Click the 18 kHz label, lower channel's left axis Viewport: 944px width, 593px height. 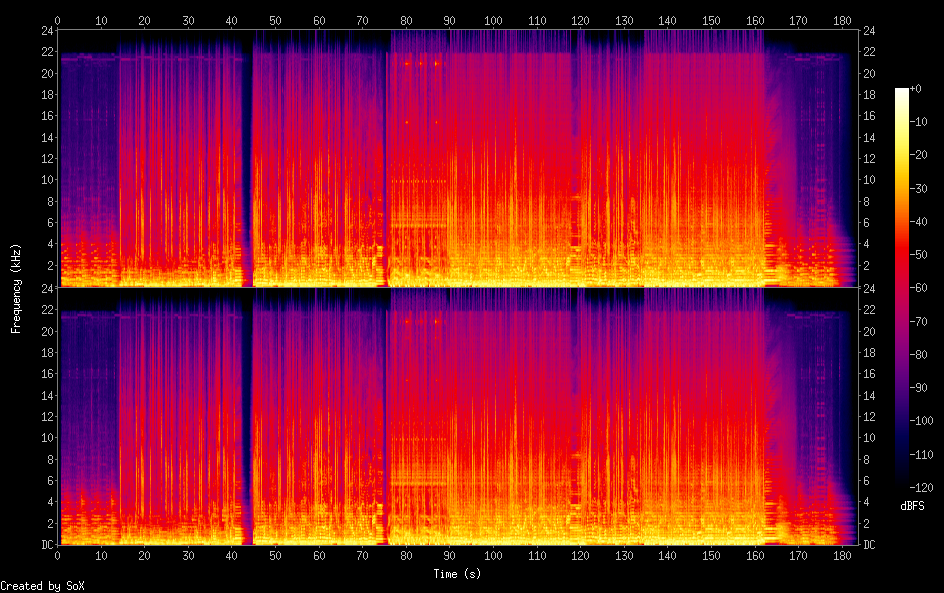pyautogui.click(x=48, y=353)
